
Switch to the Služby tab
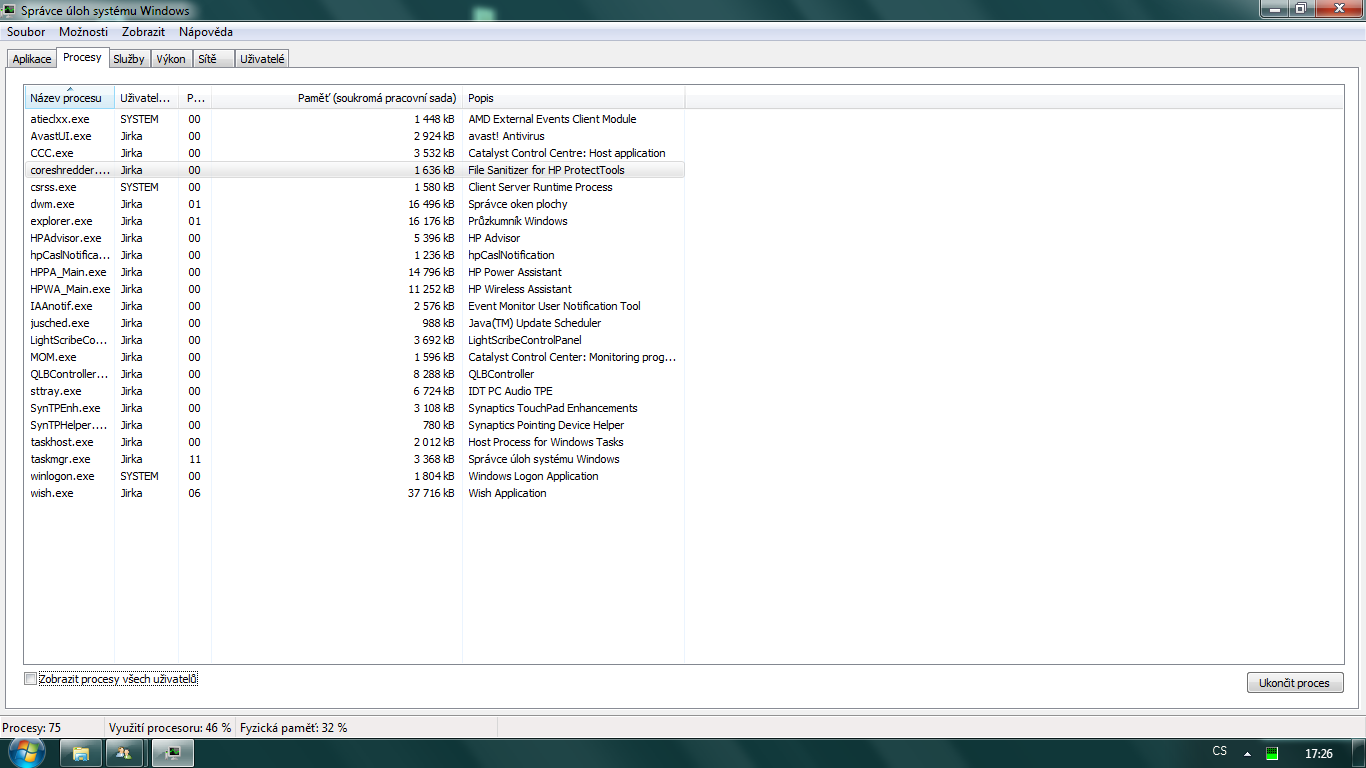[129, 59]
